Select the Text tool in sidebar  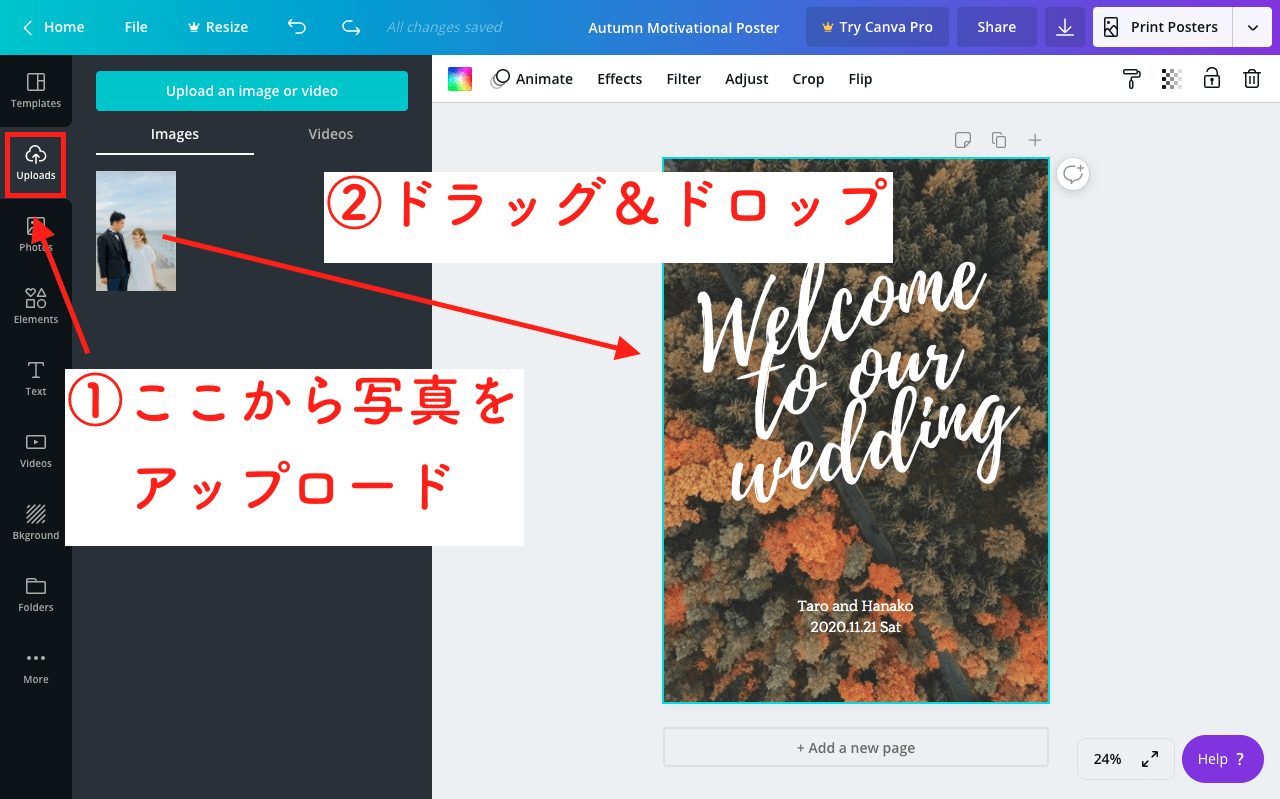coord(36,378)
